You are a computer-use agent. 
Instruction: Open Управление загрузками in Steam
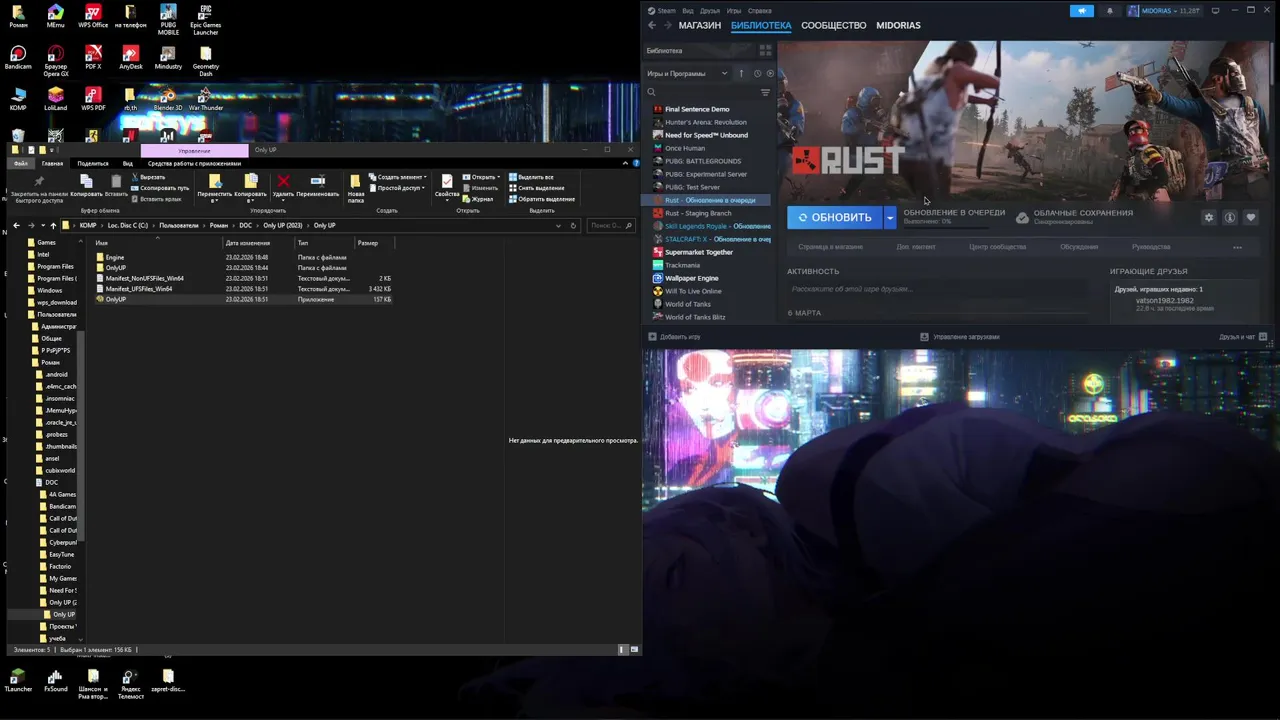coord(959,337)
